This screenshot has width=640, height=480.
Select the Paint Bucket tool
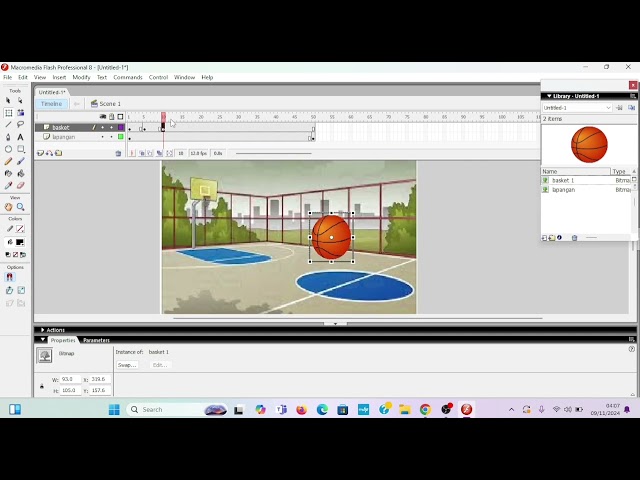20,173
